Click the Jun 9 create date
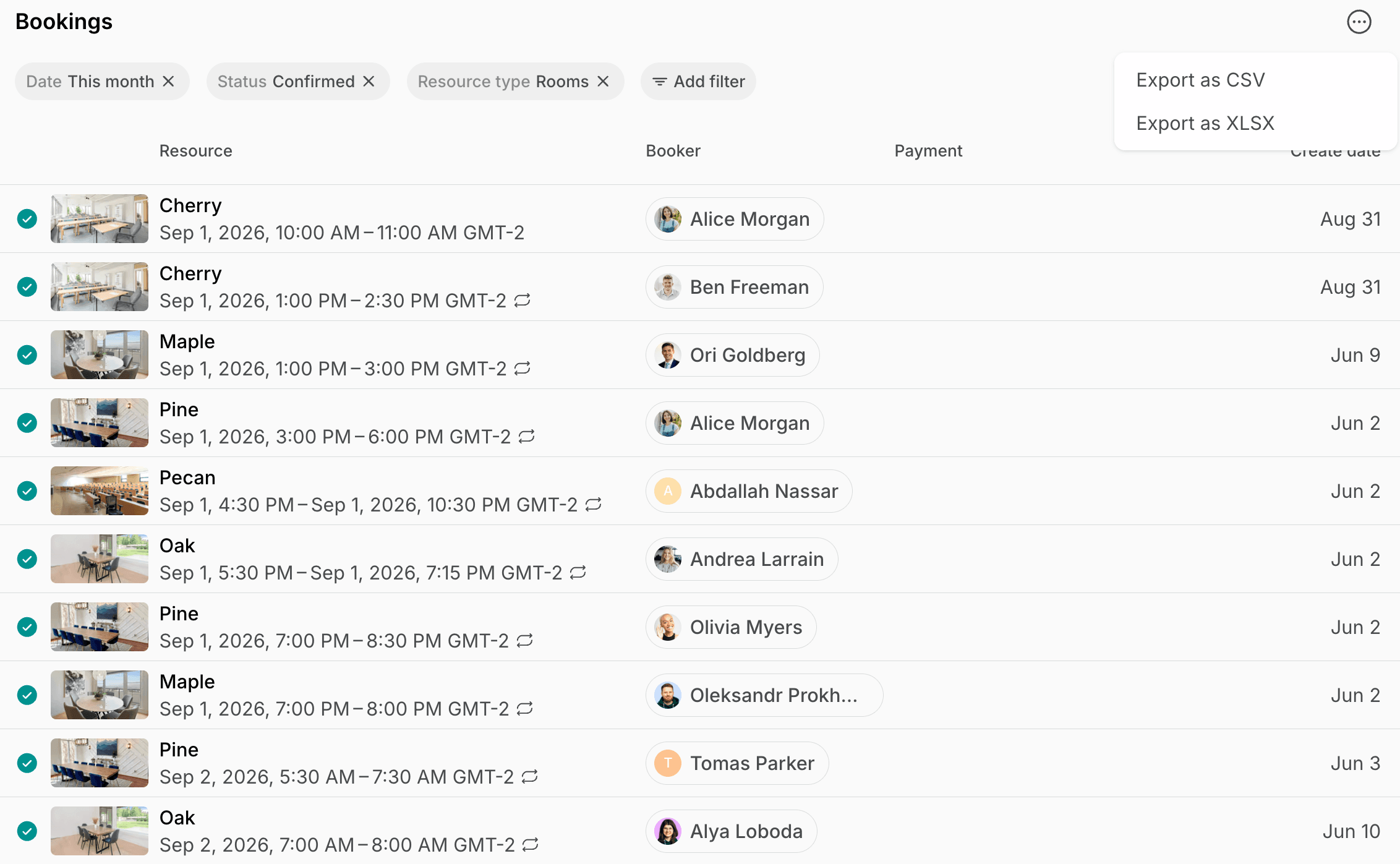The height and width of the screenshot is (864, 1400). [1355, 355]
